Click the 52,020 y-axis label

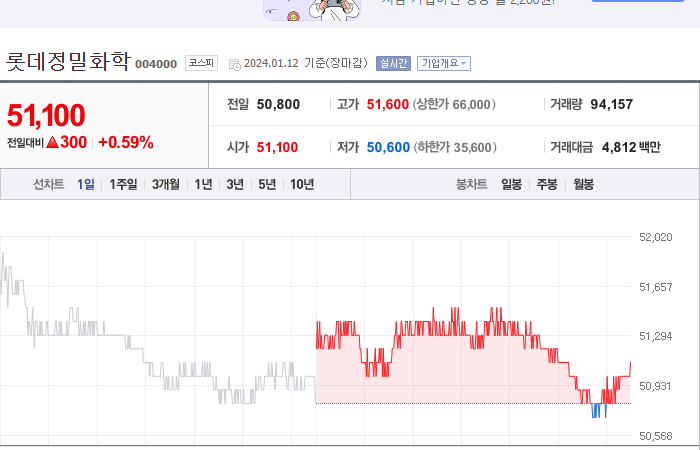[655, 237]
